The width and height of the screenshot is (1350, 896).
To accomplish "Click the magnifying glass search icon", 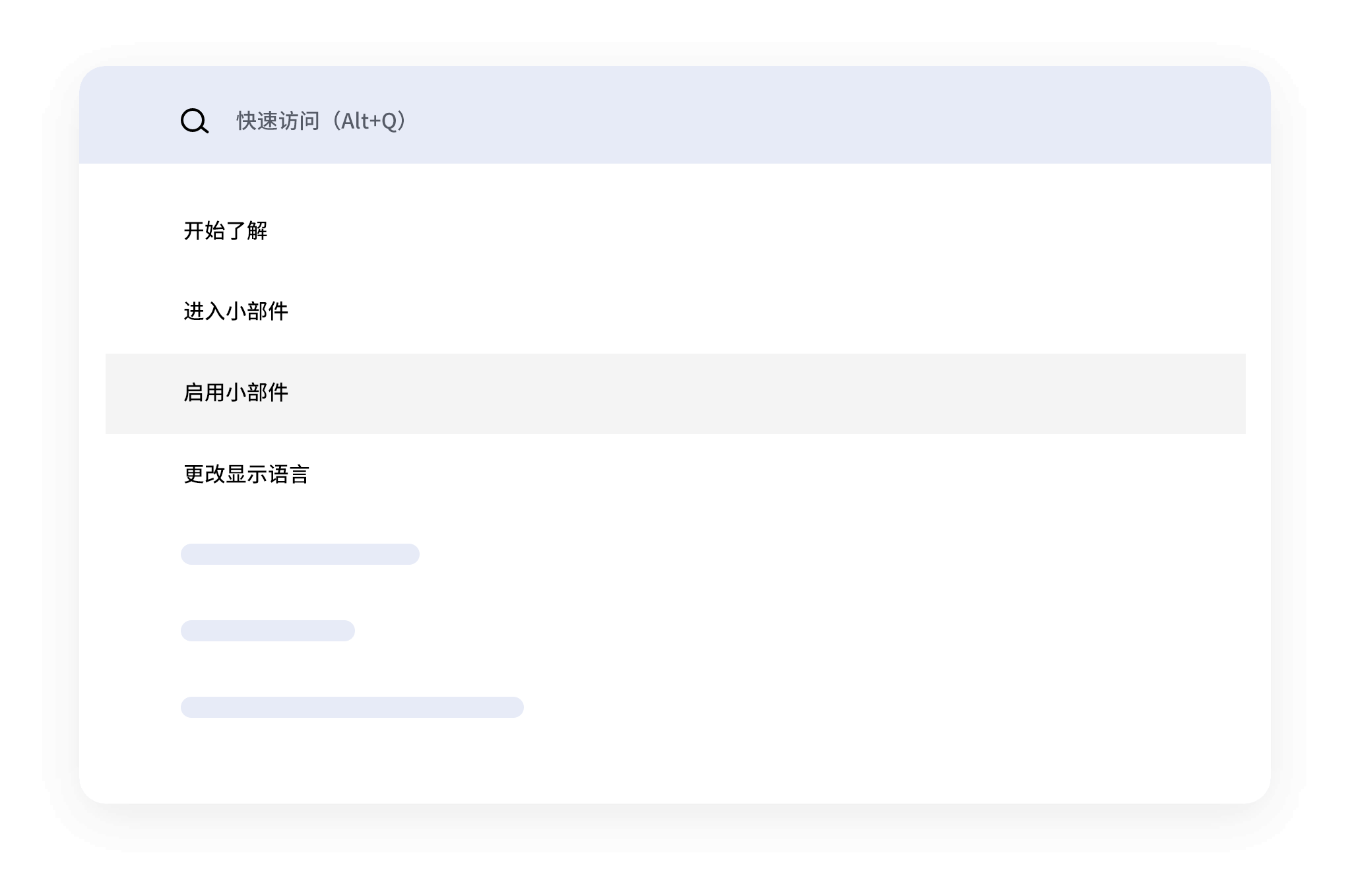I will click(x=195, y=121).
